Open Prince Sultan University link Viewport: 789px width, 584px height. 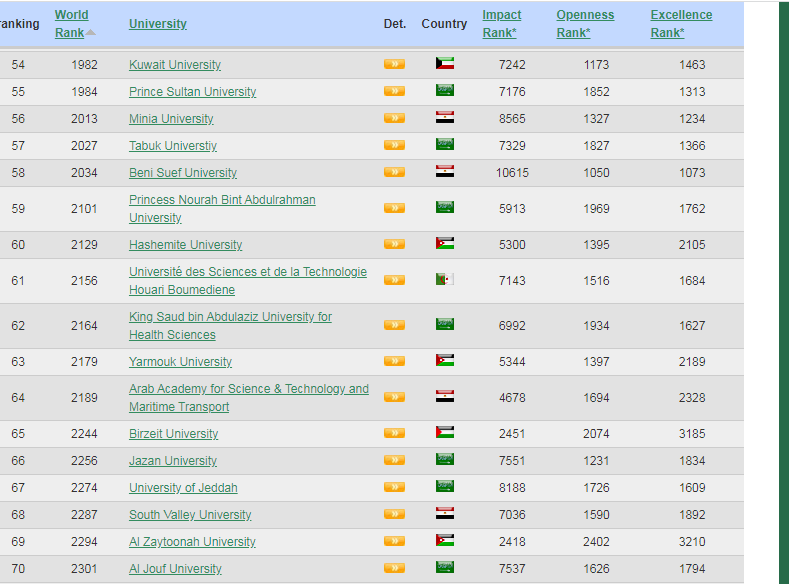[192, 92]
